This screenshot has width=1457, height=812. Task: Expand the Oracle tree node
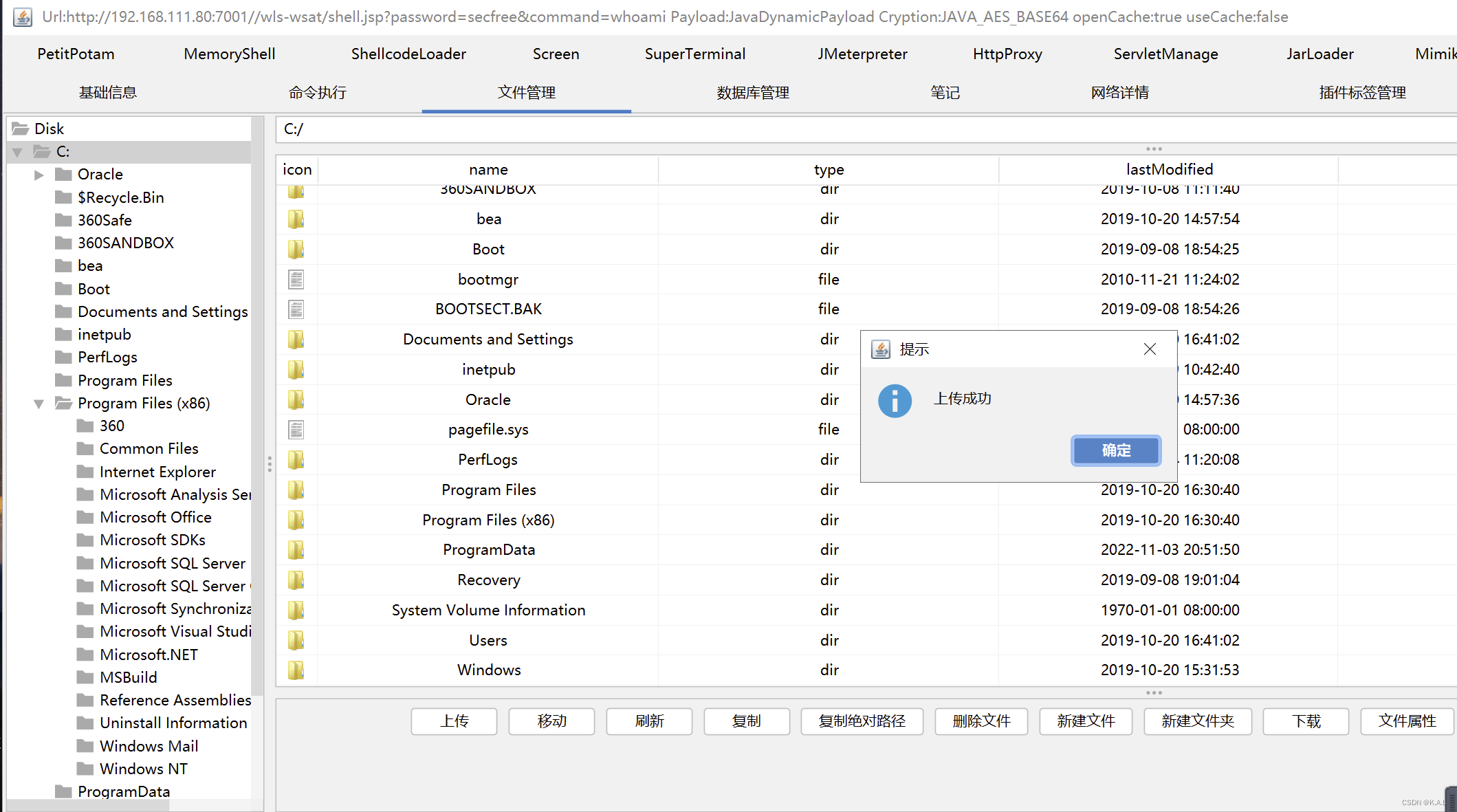coord(39,175)
